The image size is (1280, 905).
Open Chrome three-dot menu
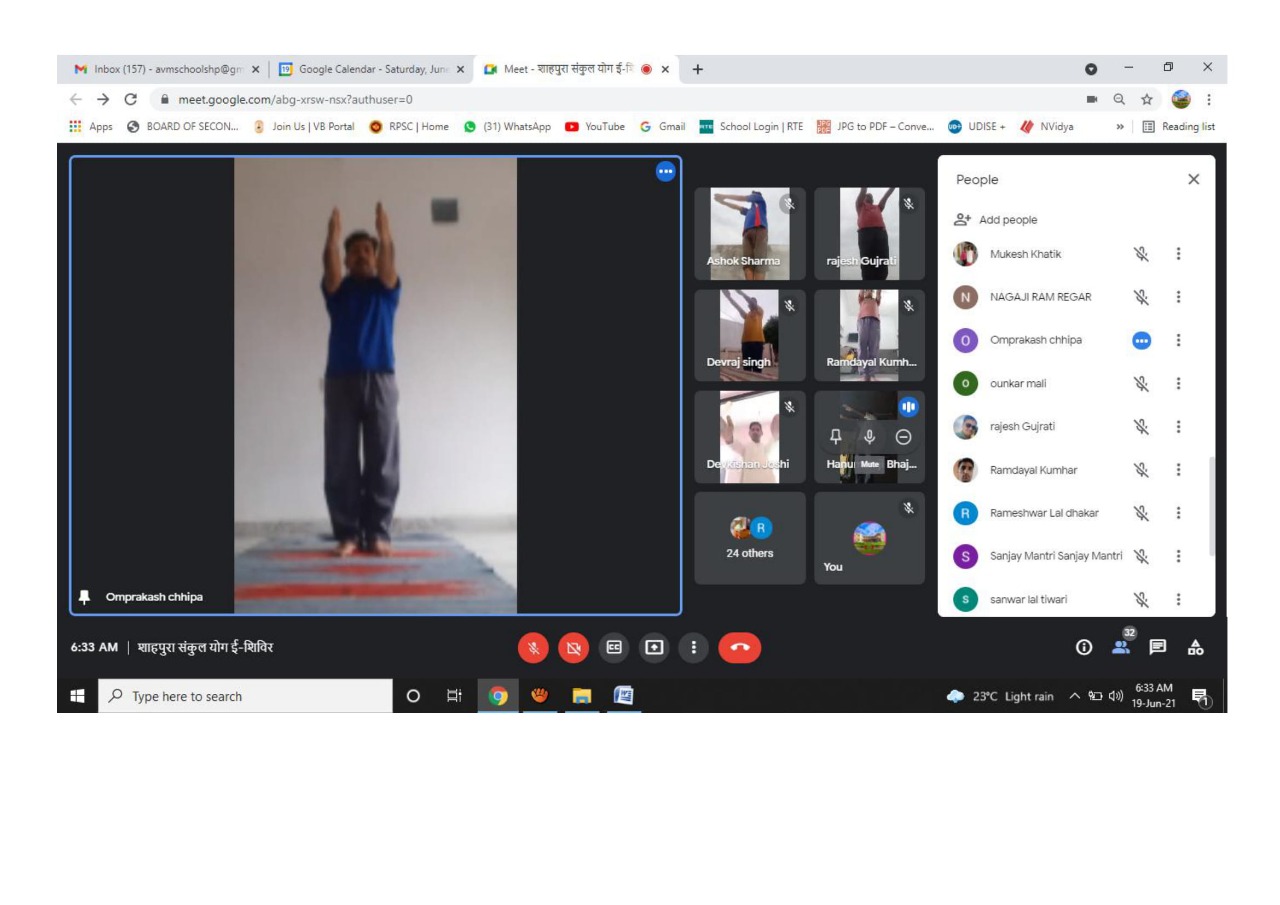pos(1209,99)
